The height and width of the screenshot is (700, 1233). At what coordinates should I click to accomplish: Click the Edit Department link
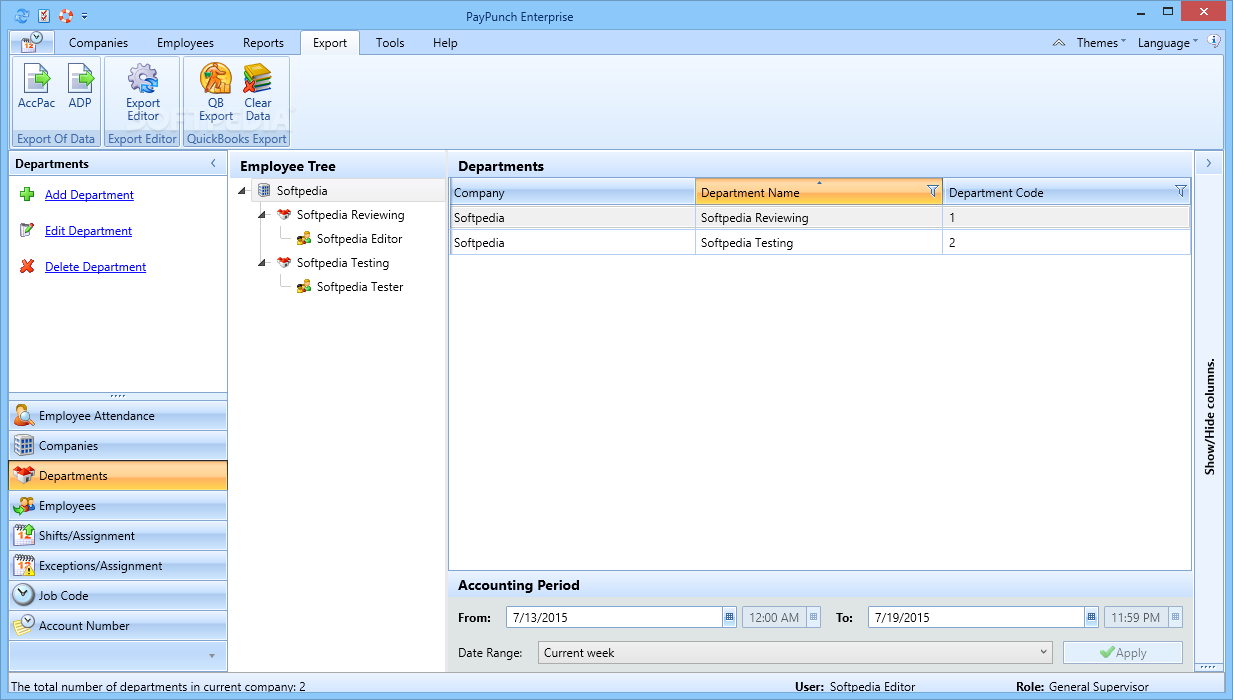tap(88, 231)
